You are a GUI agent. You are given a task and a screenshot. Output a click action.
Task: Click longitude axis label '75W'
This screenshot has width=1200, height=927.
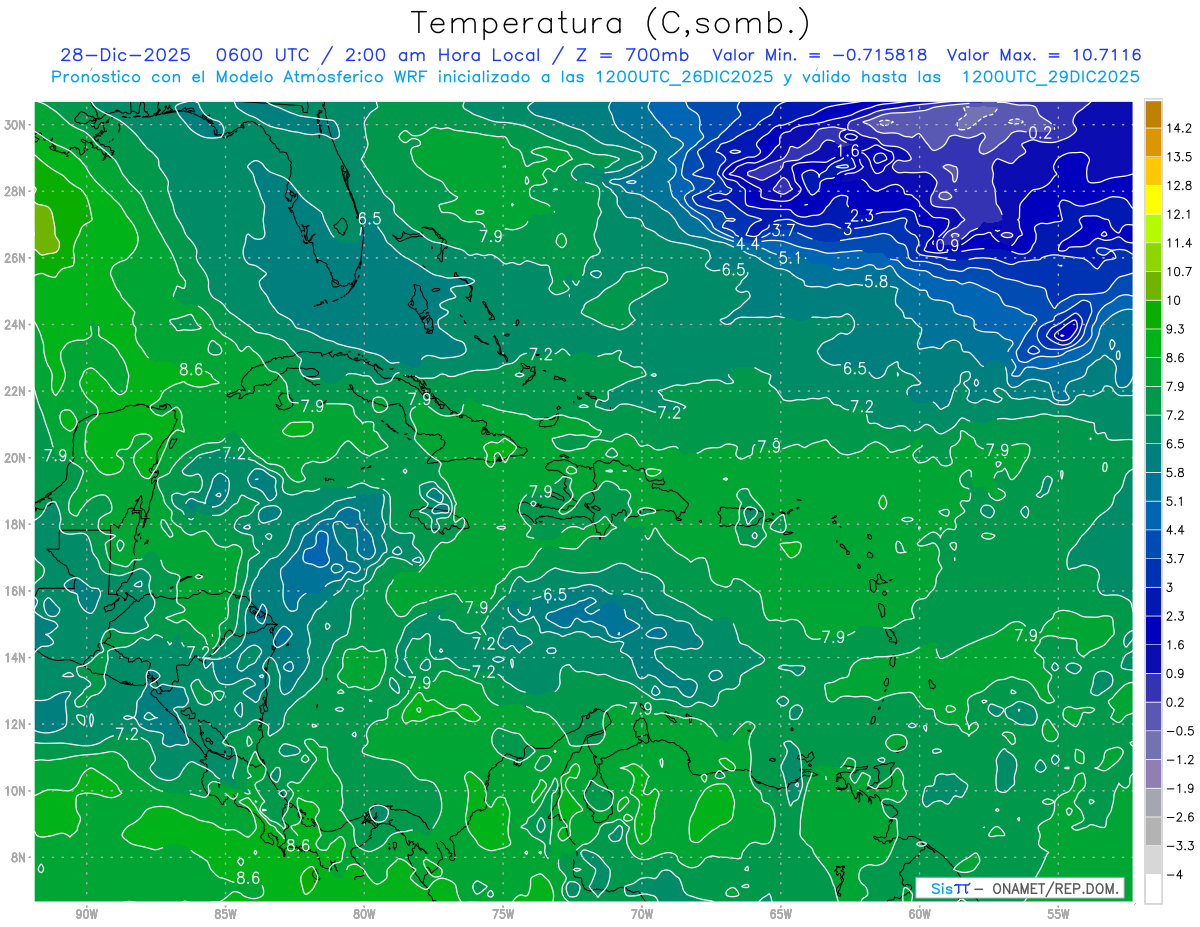pyautogui.click(x=503, y=914)
